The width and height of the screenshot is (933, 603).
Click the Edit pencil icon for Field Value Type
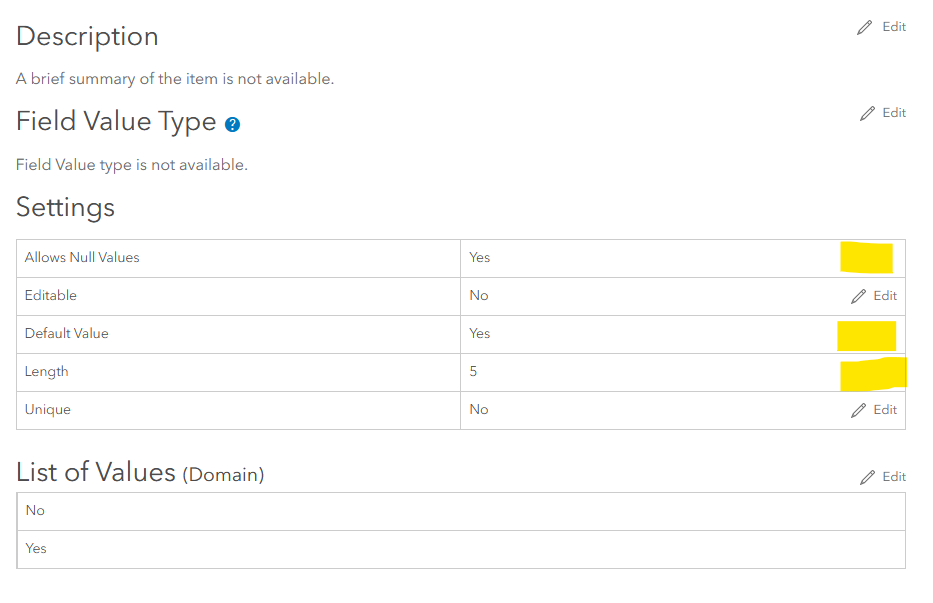click(x=865, y=112)
